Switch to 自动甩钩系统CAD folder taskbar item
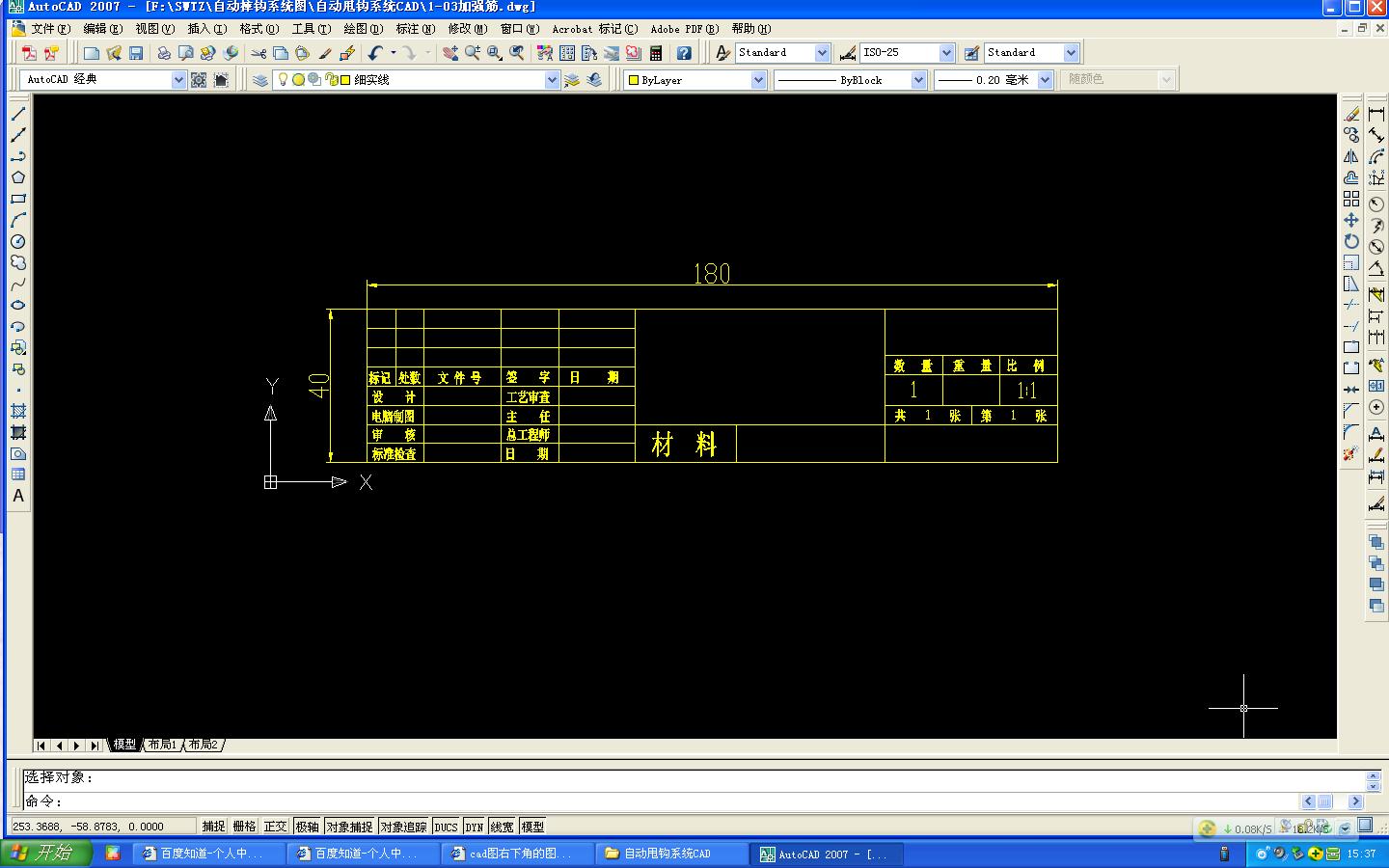 (672, 854)
